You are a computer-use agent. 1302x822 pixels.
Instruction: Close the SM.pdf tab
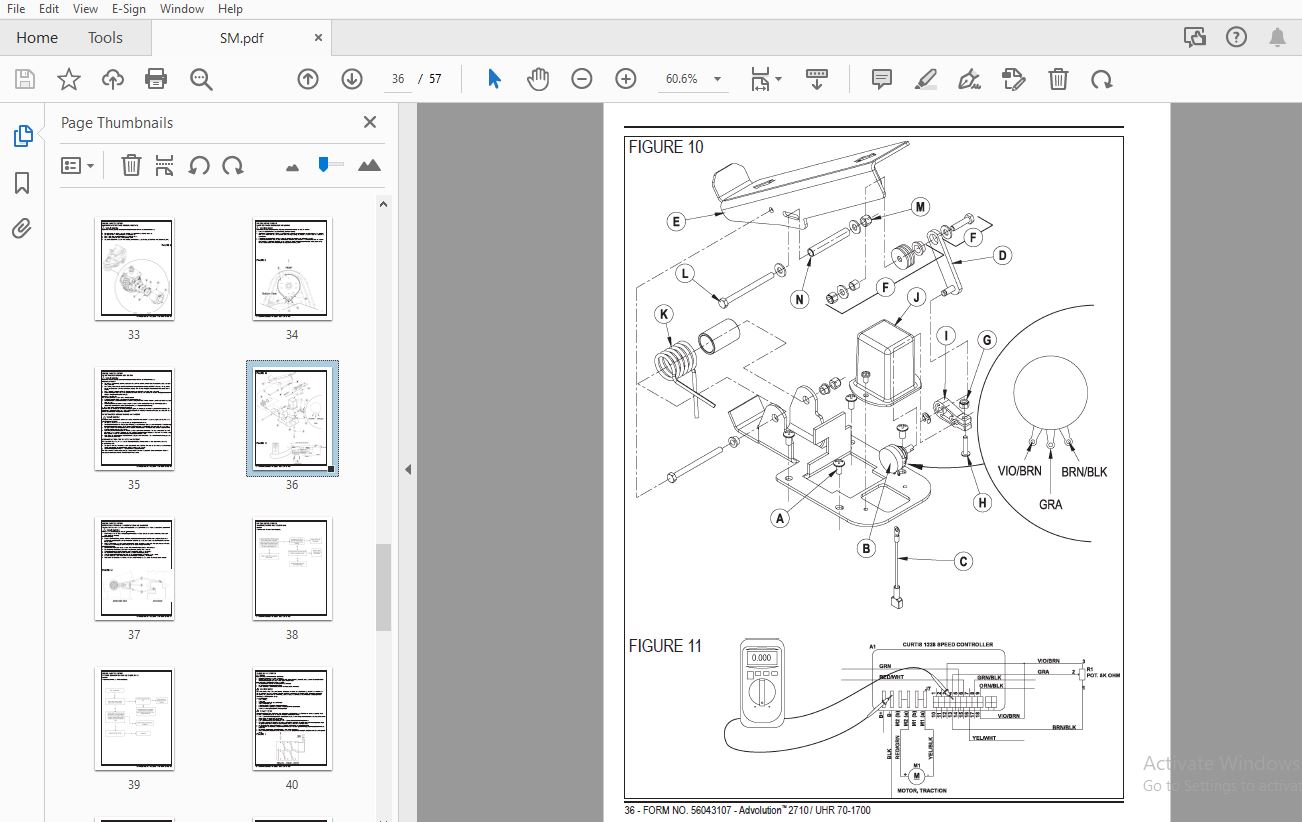[319, 38]
